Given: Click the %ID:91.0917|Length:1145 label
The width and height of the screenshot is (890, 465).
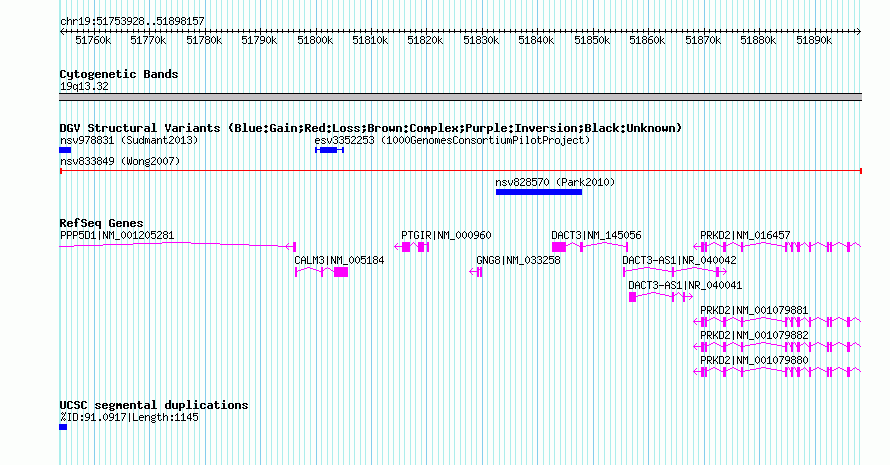Looking at the screenshot, I should click(129, 417).
